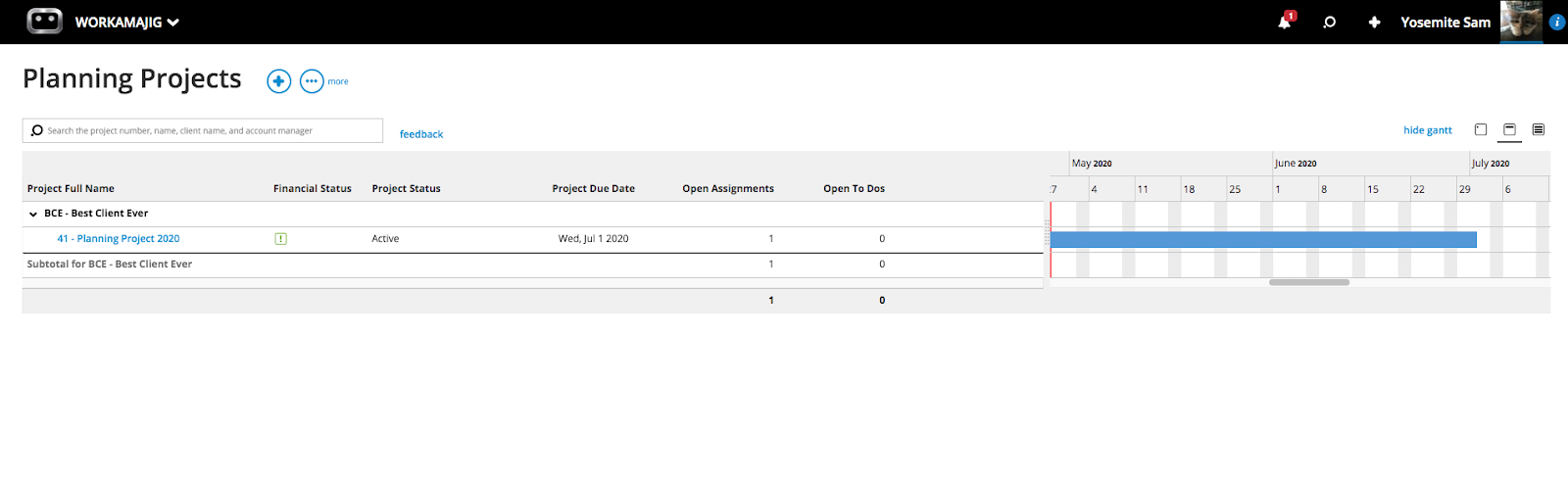The image size is (1568, 481).
Task: Select the medium row layout icon
Action: tap(1509, 129)
